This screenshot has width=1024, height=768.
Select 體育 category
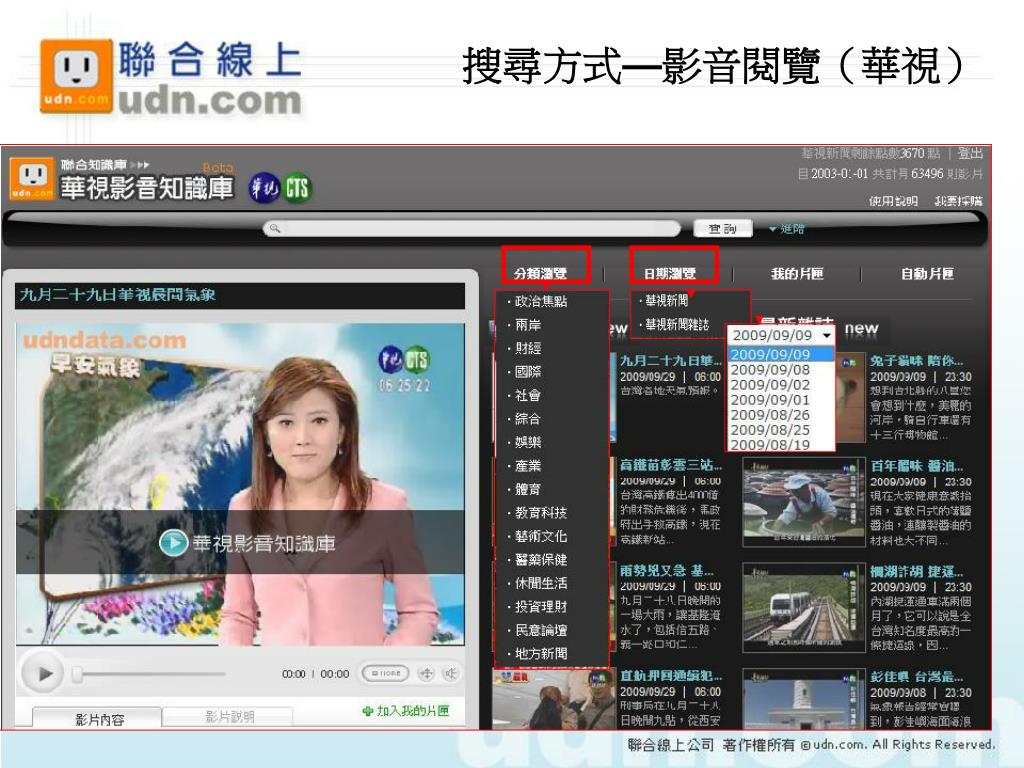pos(528,489)
